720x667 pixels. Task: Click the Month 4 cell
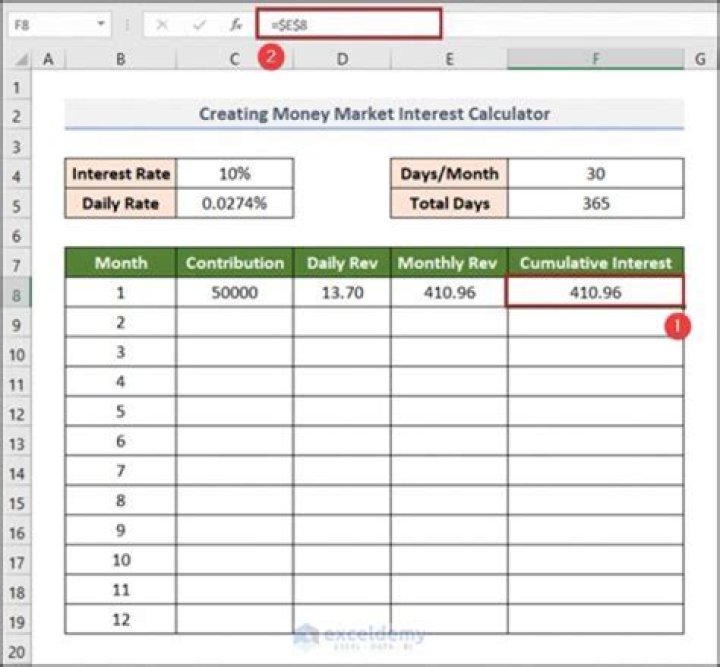(x=120, y=381)
